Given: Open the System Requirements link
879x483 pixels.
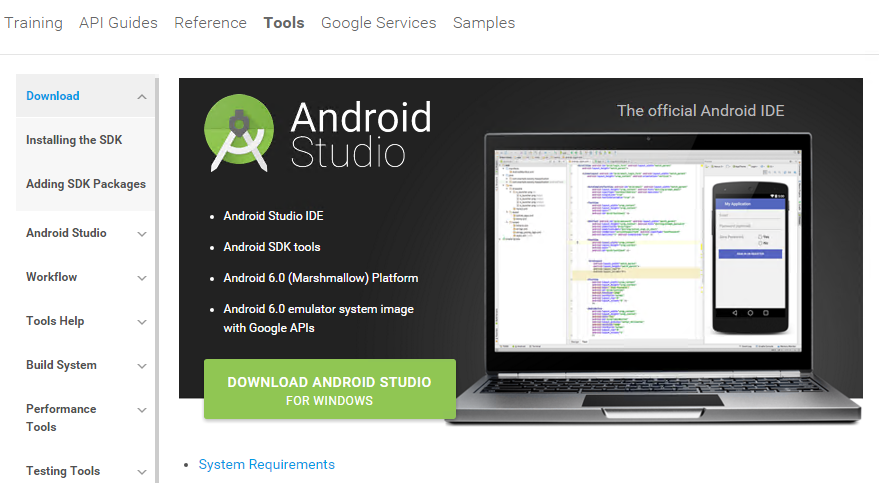Looking at the screenshot, I should [266, 465].
